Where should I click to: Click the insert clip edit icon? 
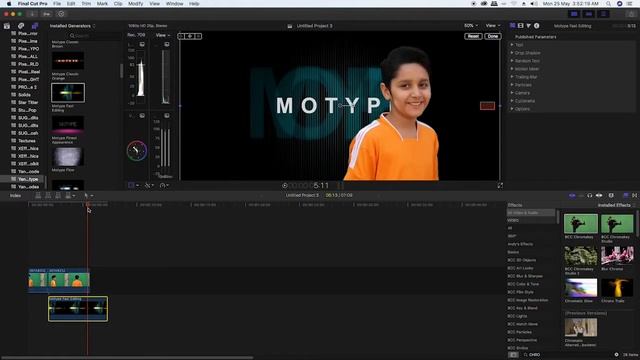[x=48, y=196]
